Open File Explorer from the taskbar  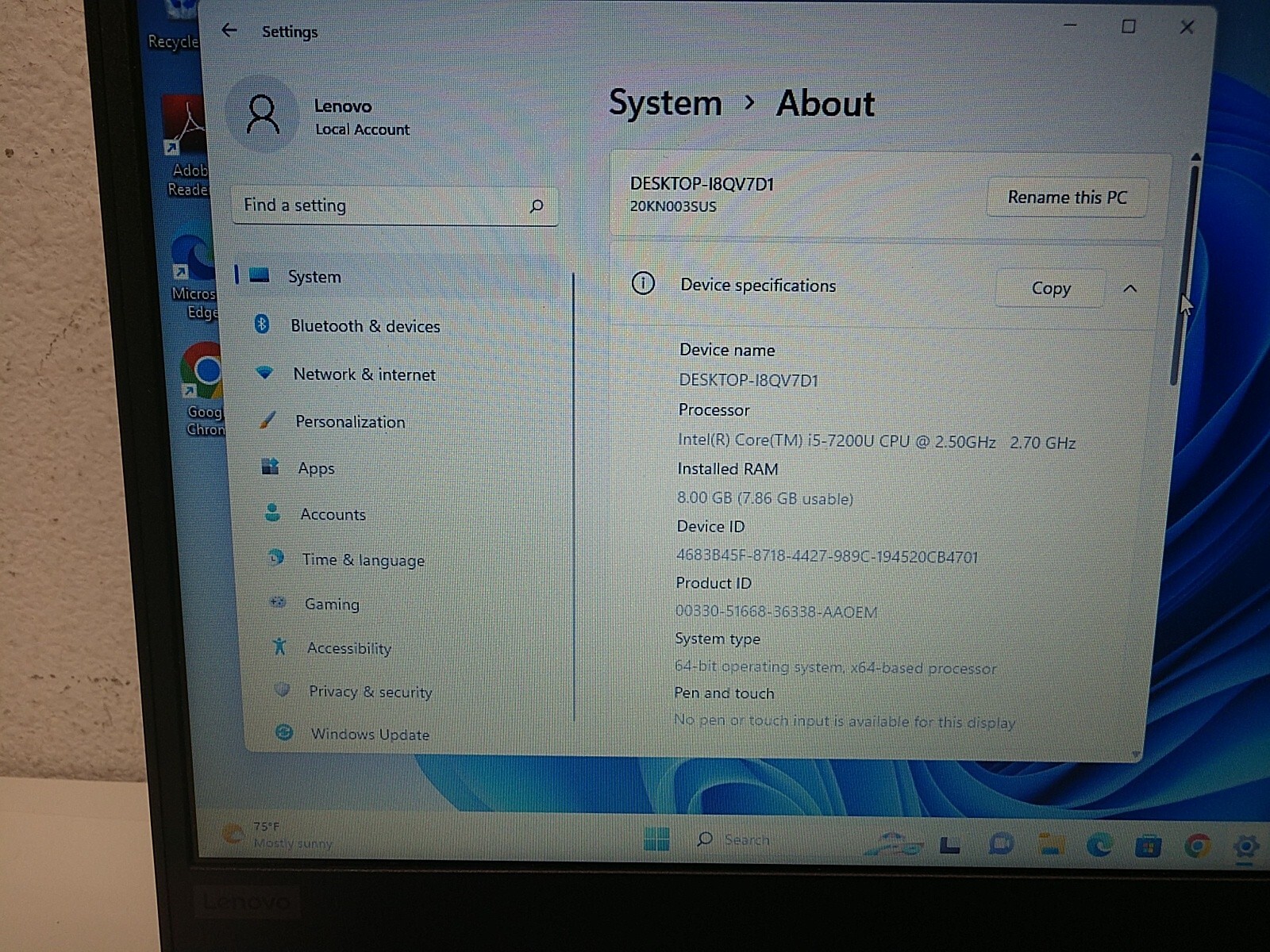(x=1051, y=845)
